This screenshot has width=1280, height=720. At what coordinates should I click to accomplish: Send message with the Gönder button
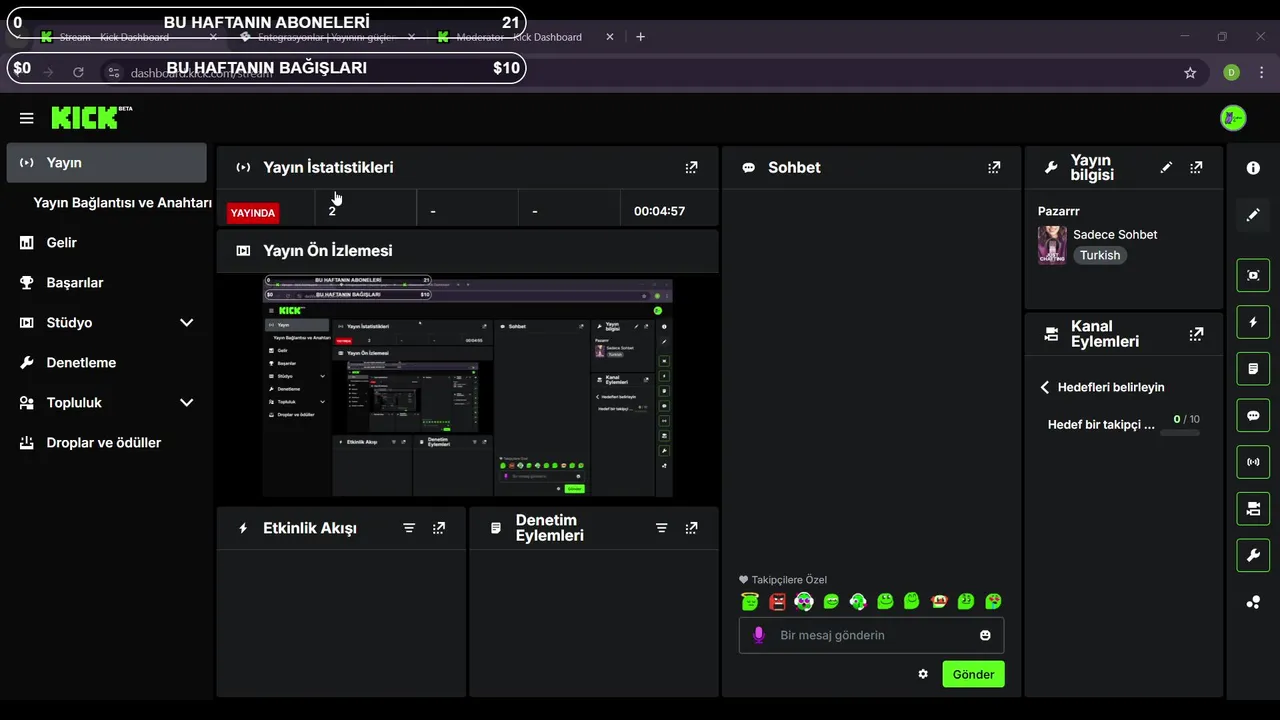973,674
